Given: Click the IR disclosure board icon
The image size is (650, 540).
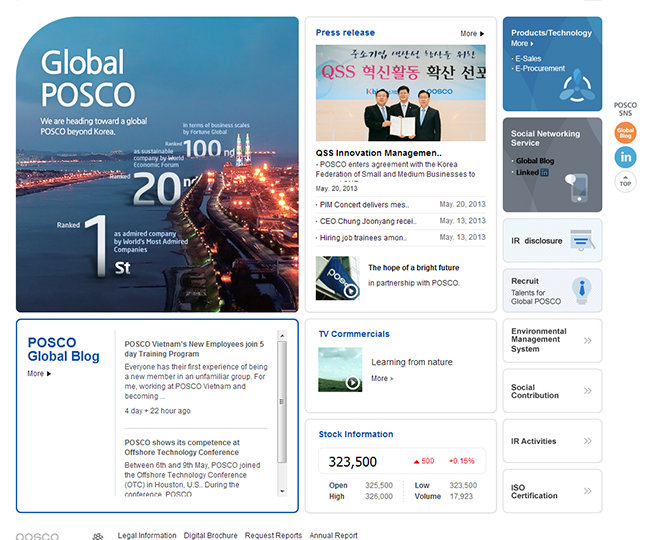Looking at the screenshot, I should point(582,240).
